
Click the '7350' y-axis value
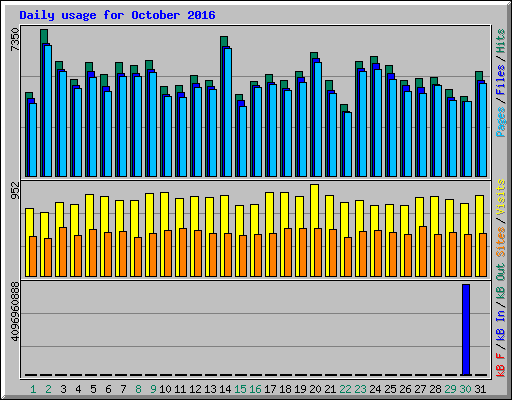pyautogui.click(x=15, y=40)
